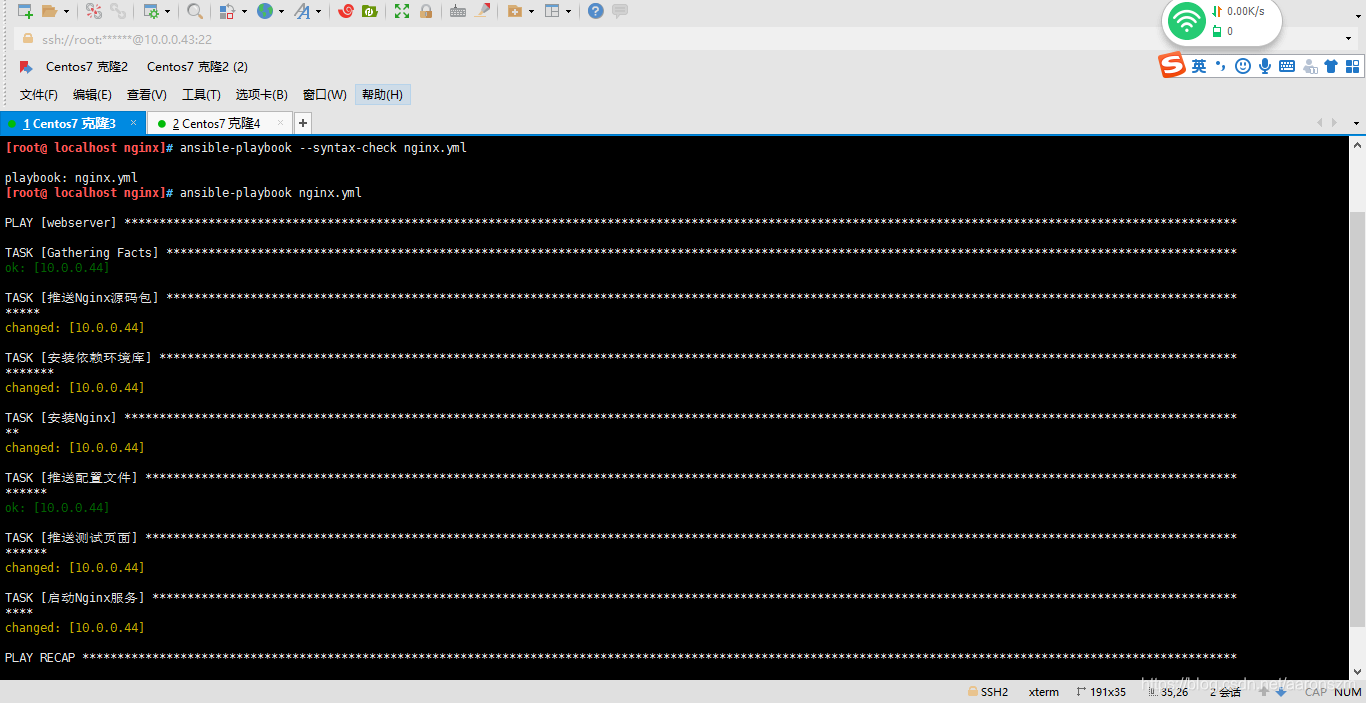
Task: Click the Layout panes toolbar icon
Action: [x=552, y=11]
